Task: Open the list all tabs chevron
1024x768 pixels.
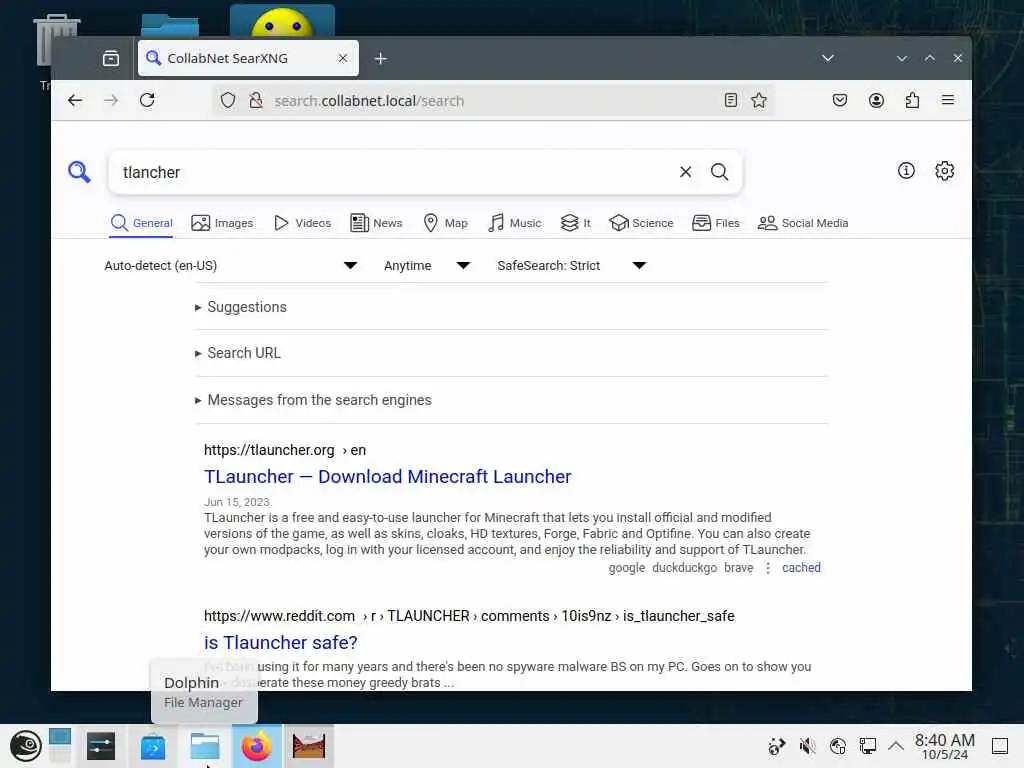Action: 827,58
